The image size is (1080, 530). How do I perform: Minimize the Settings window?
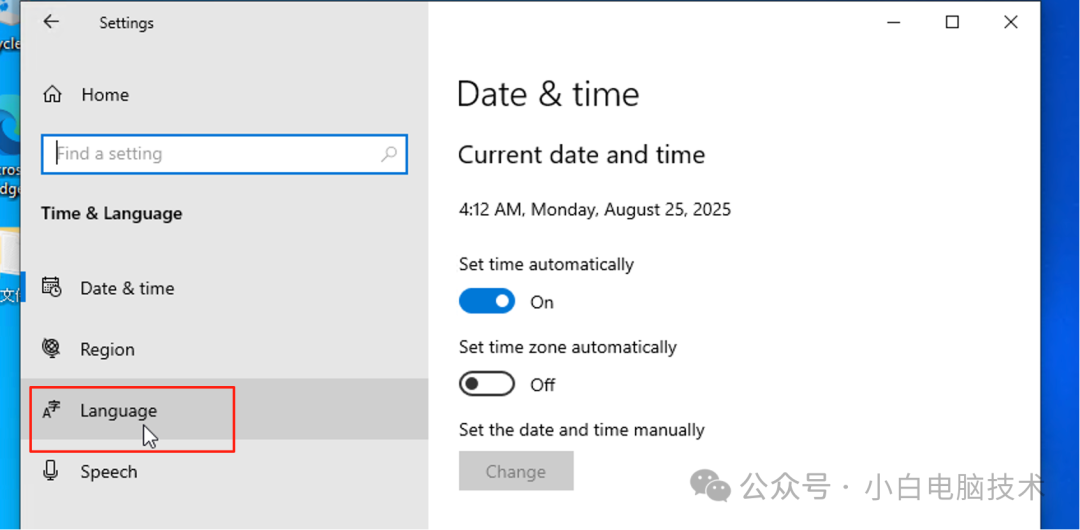894,23
